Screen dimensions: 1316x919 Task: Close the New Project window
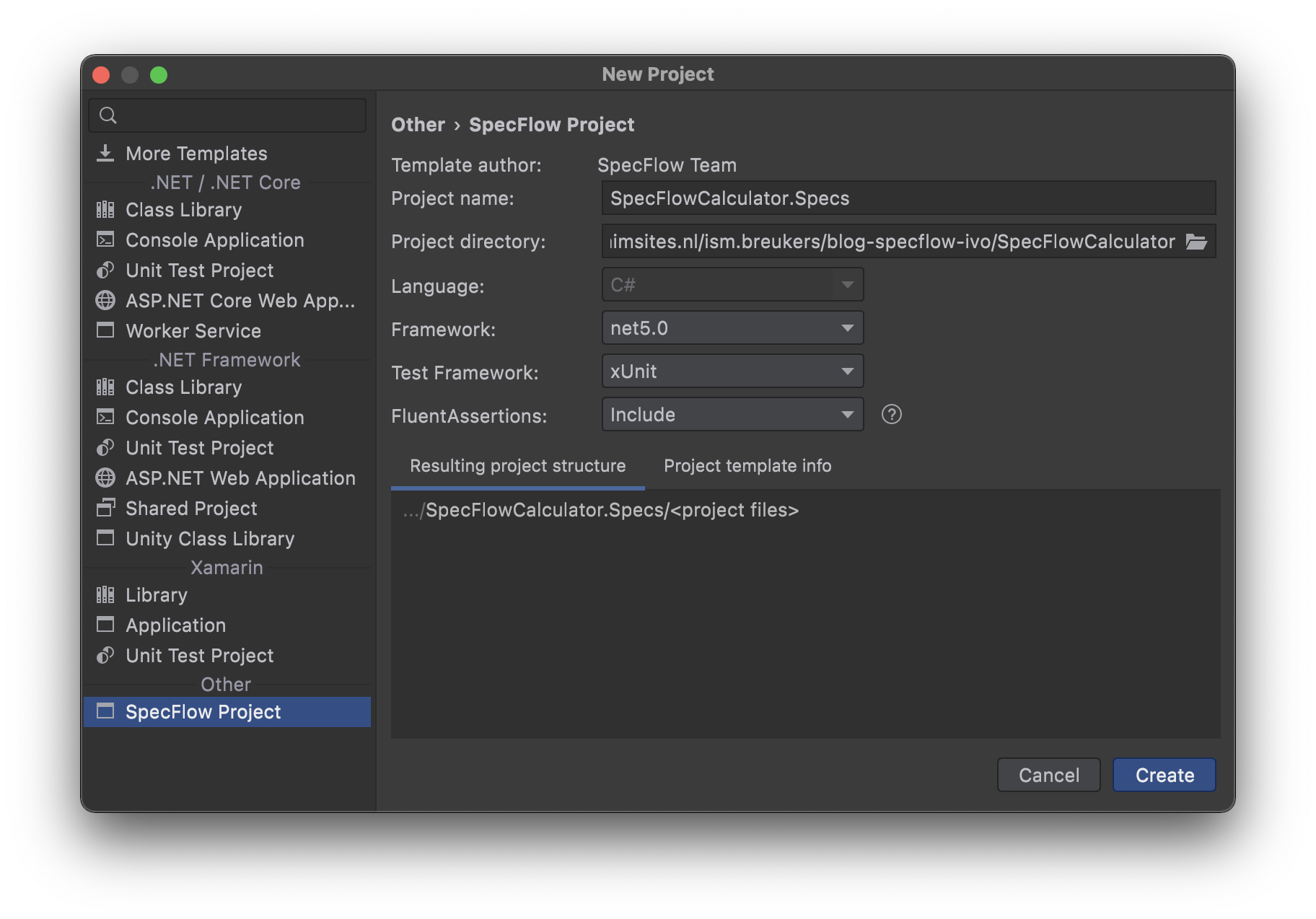click(x=101, y=74)
